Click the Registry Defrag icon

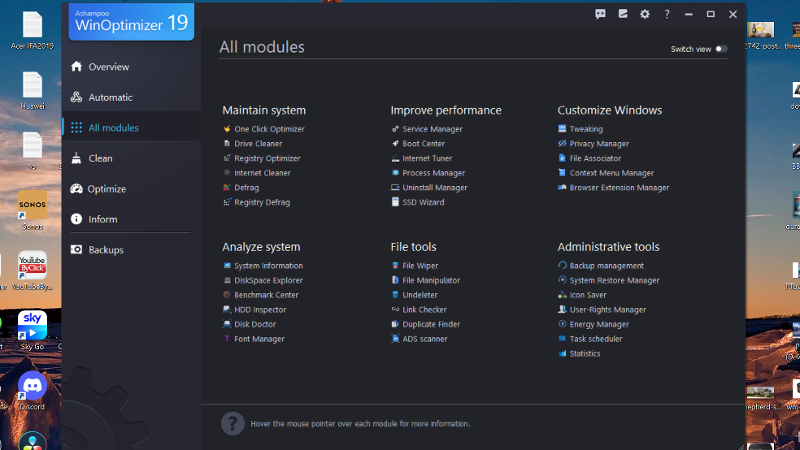pos(227,203)
